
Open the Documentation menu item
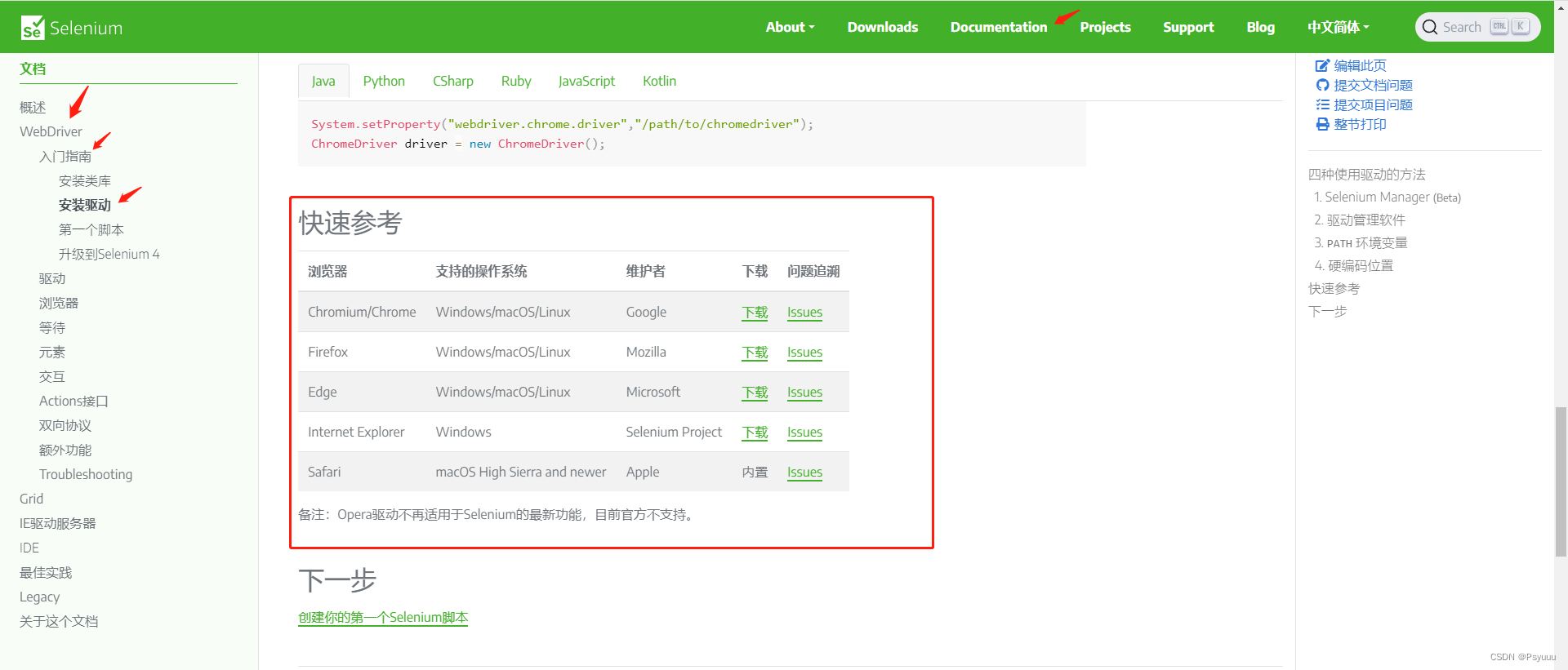[998, 27]
